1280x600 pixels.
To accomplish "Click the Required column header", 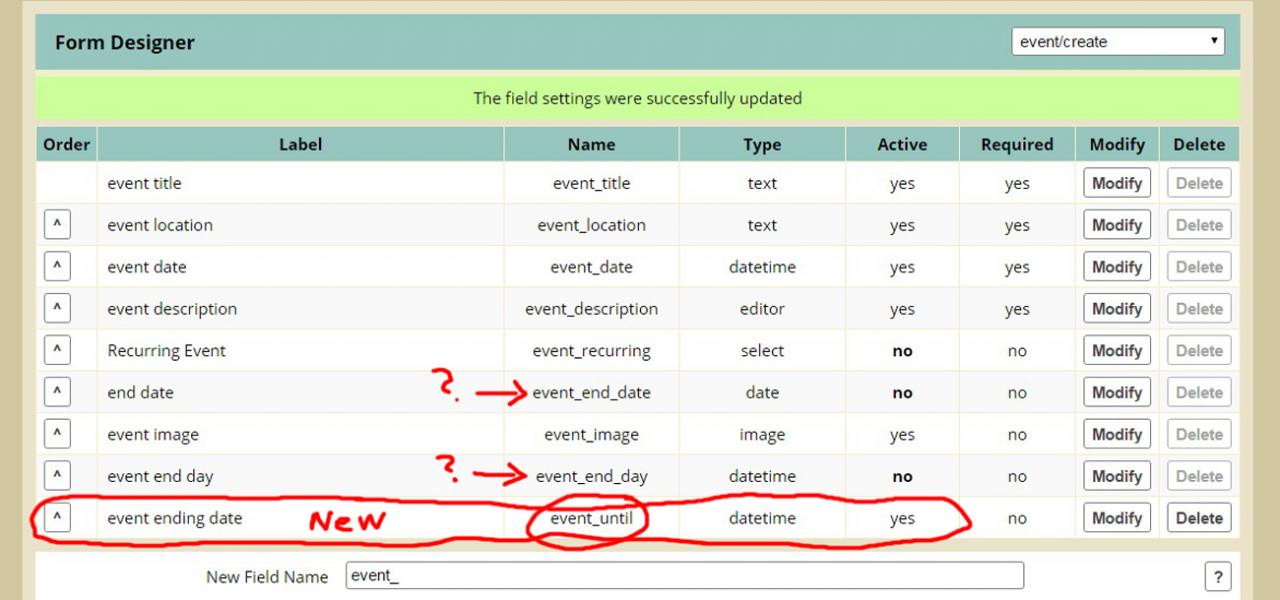I will [1017, 144].
